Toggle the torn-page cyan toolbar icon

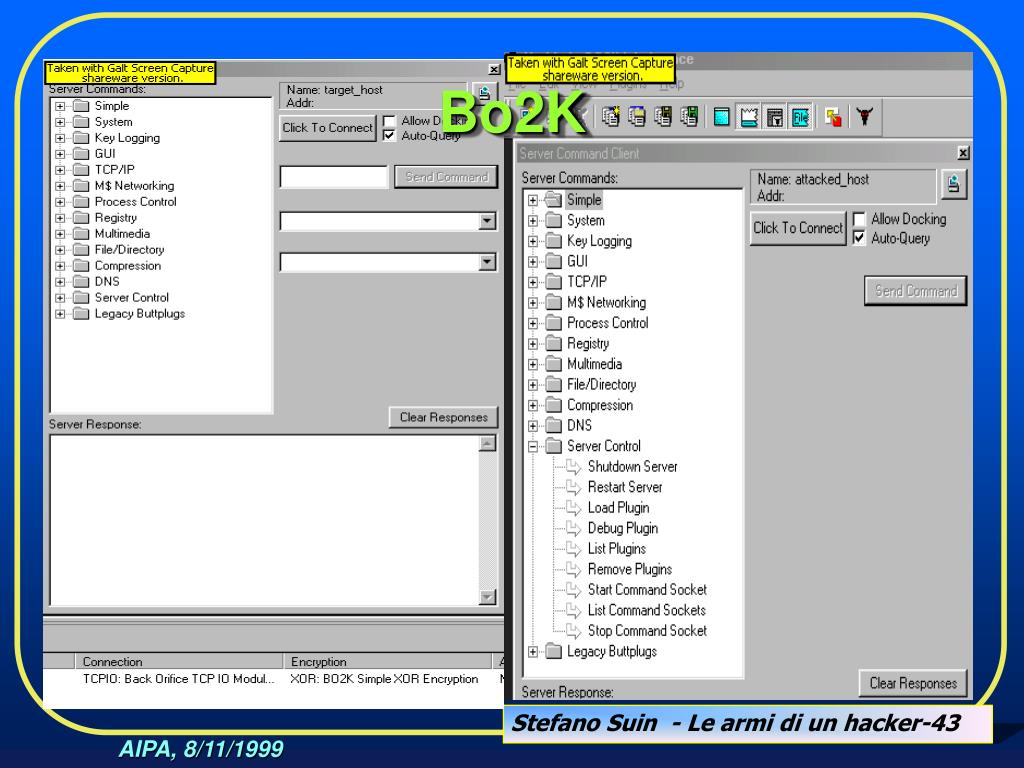748,118
